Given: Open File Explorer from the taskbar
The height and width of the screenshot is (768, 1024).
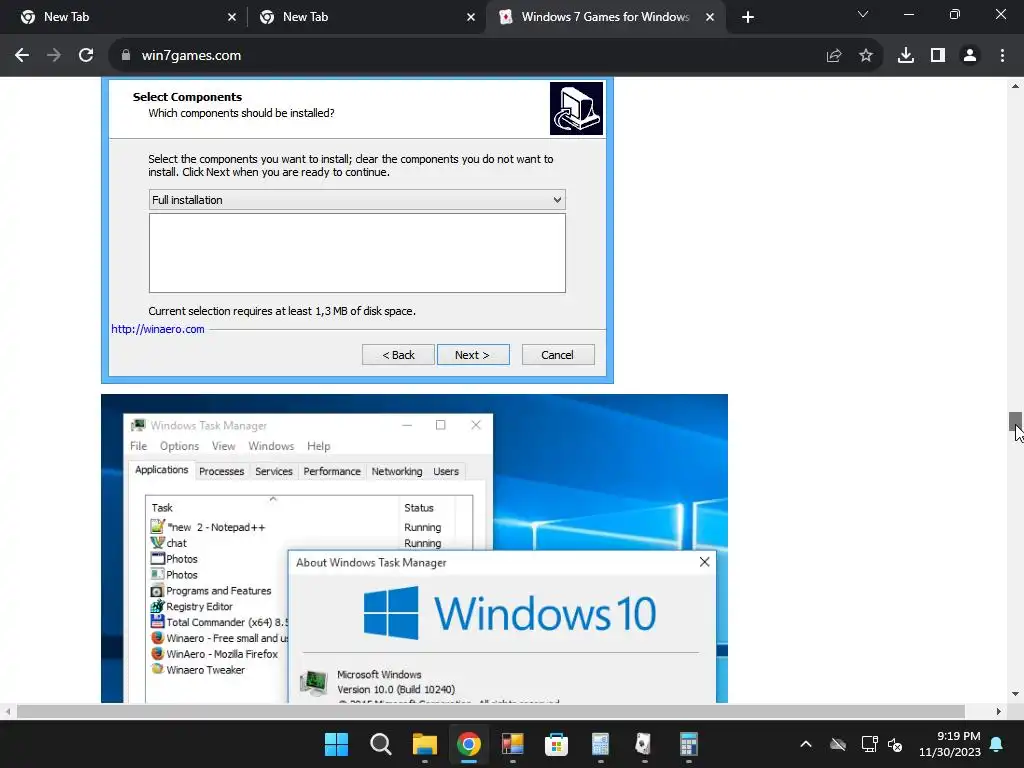Looking at the screenshot, I should coord(424,744).
